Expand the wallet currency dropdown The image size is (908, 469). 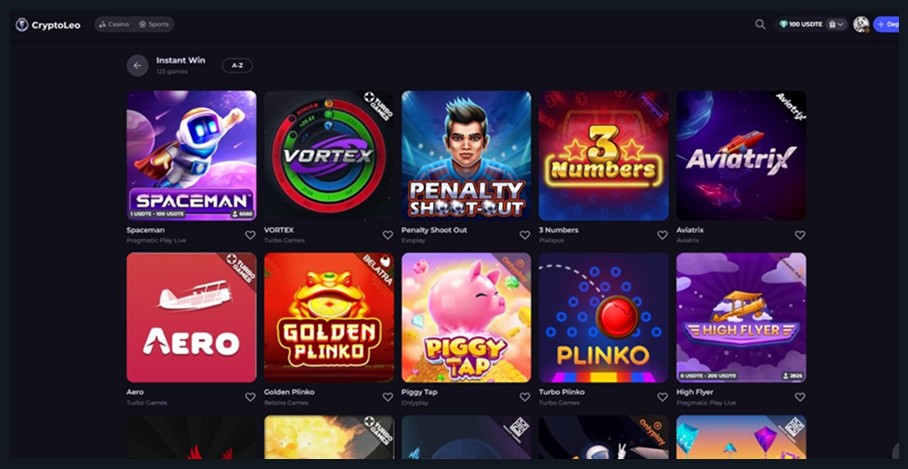tap(836, 24)
